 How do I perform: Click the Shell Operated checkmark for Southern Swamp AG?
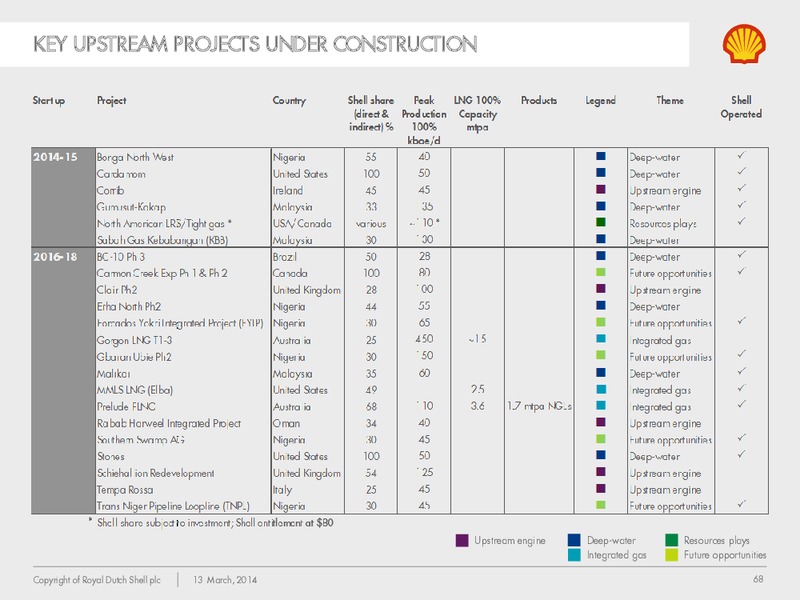pyautogui.click(x=742, y=438)
